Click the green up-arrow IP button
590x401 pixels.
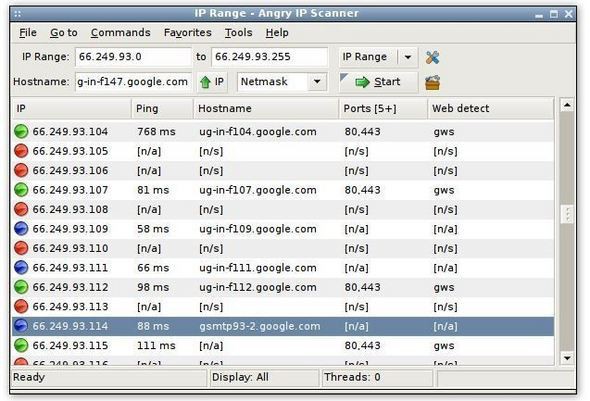[212, 82]
